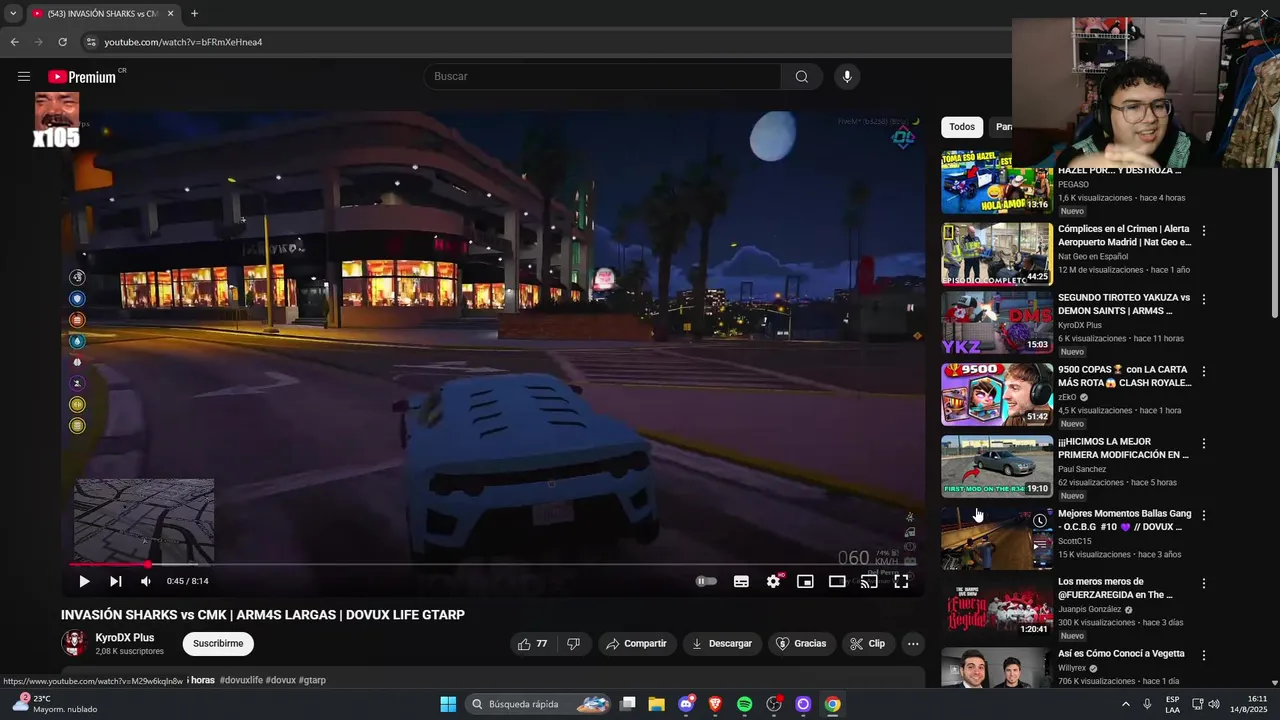Play the paused video
Image resolution: width=1280 pixels, height=720 pixels.
[x=84, y=581]
